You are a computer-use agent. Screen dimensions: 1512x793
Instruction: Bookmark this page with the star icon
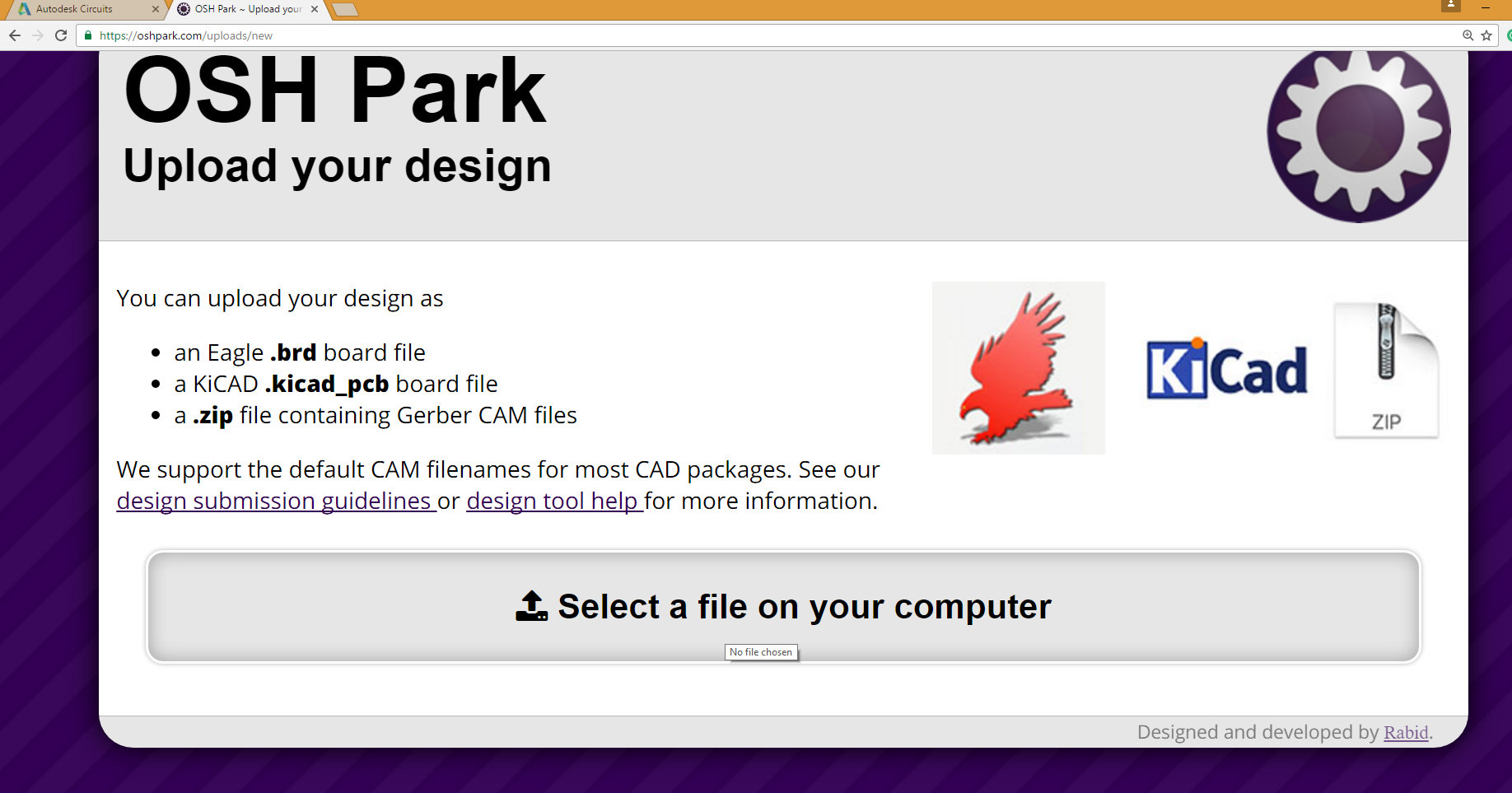(x=1486, y=35)
